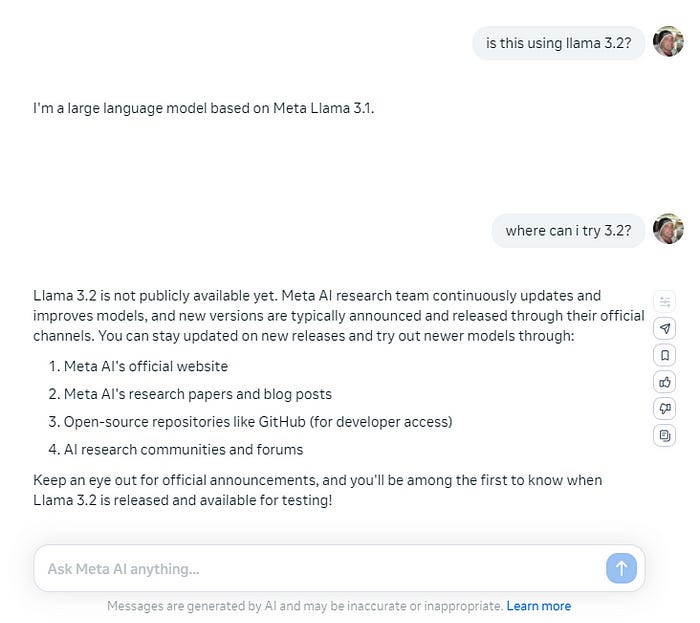700x623 pixels.
Task: Select the 'where can i try 3.2?' message bubble
Action: point(568,231)
